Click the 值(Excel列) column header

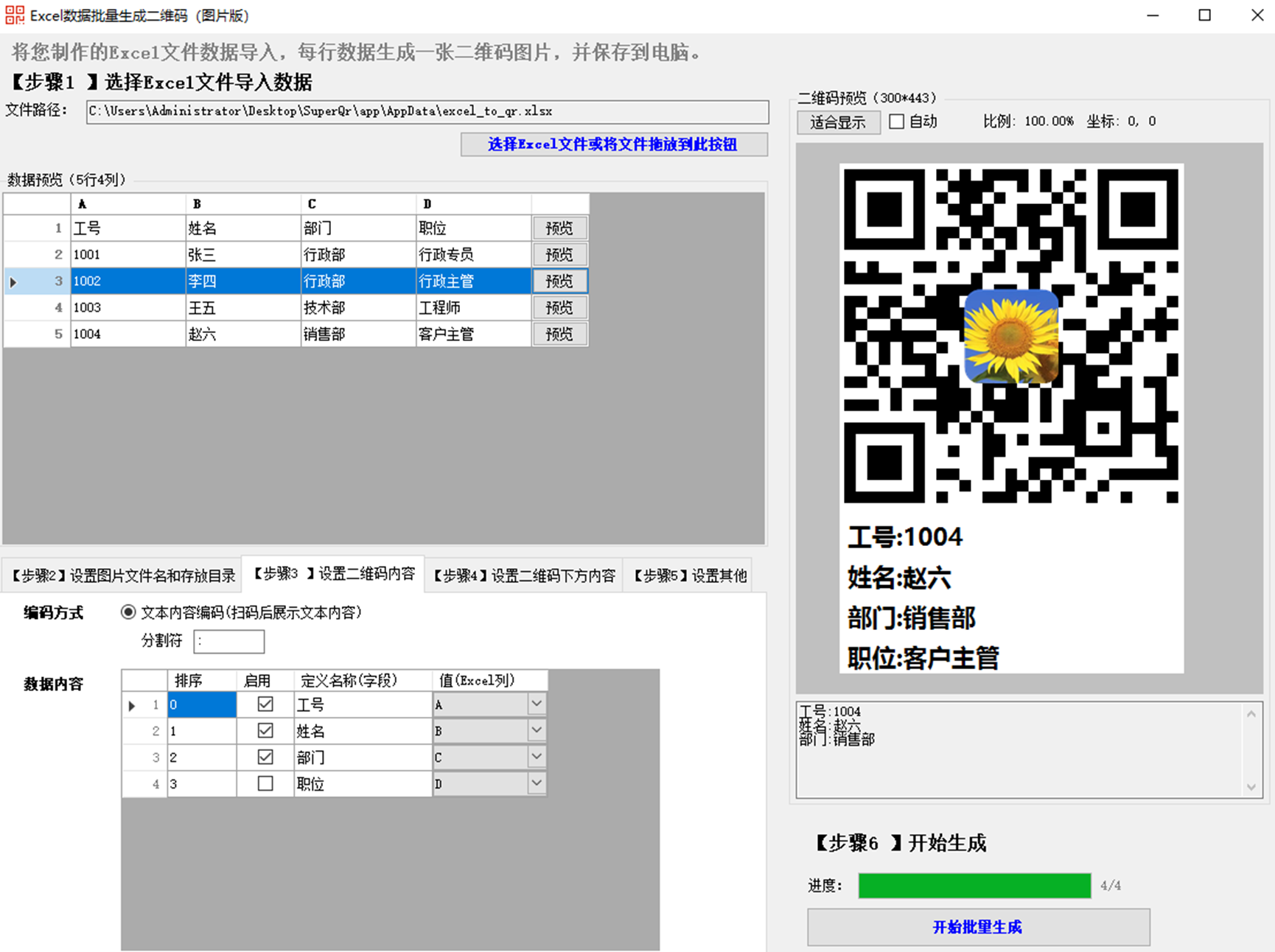click(490, 680)
